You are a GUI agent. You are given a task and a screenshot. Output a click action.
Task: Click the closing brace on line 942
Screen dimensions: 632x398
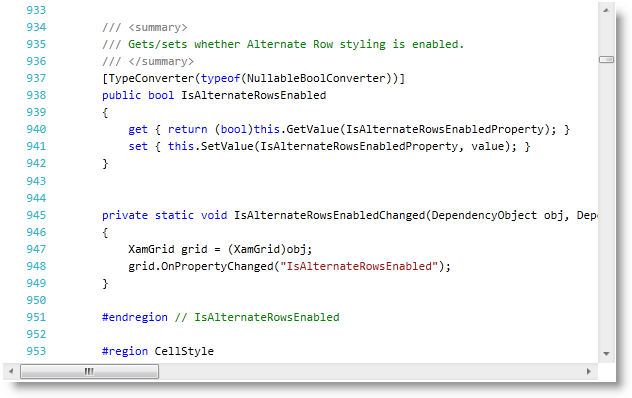click(x=105, y=164)
